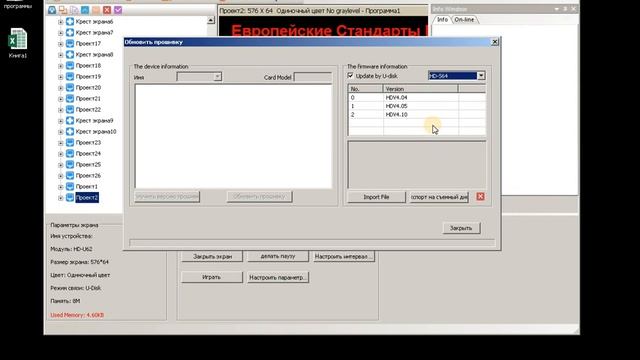Click the No. column header
The width and height of the screenshot is (640, 360).
(x=366, y=89)
